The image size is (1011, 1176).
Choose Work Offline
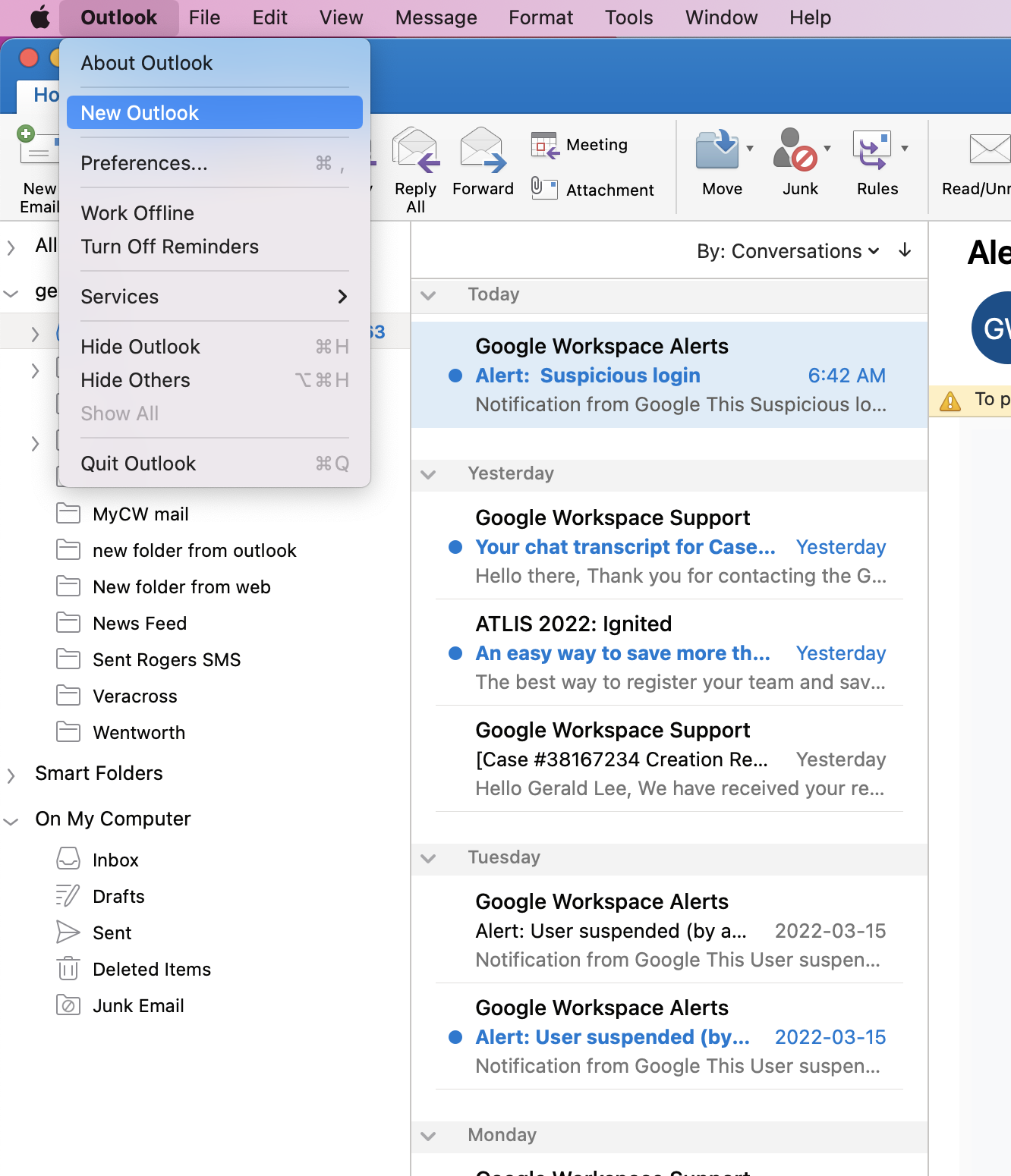[215, 213]
